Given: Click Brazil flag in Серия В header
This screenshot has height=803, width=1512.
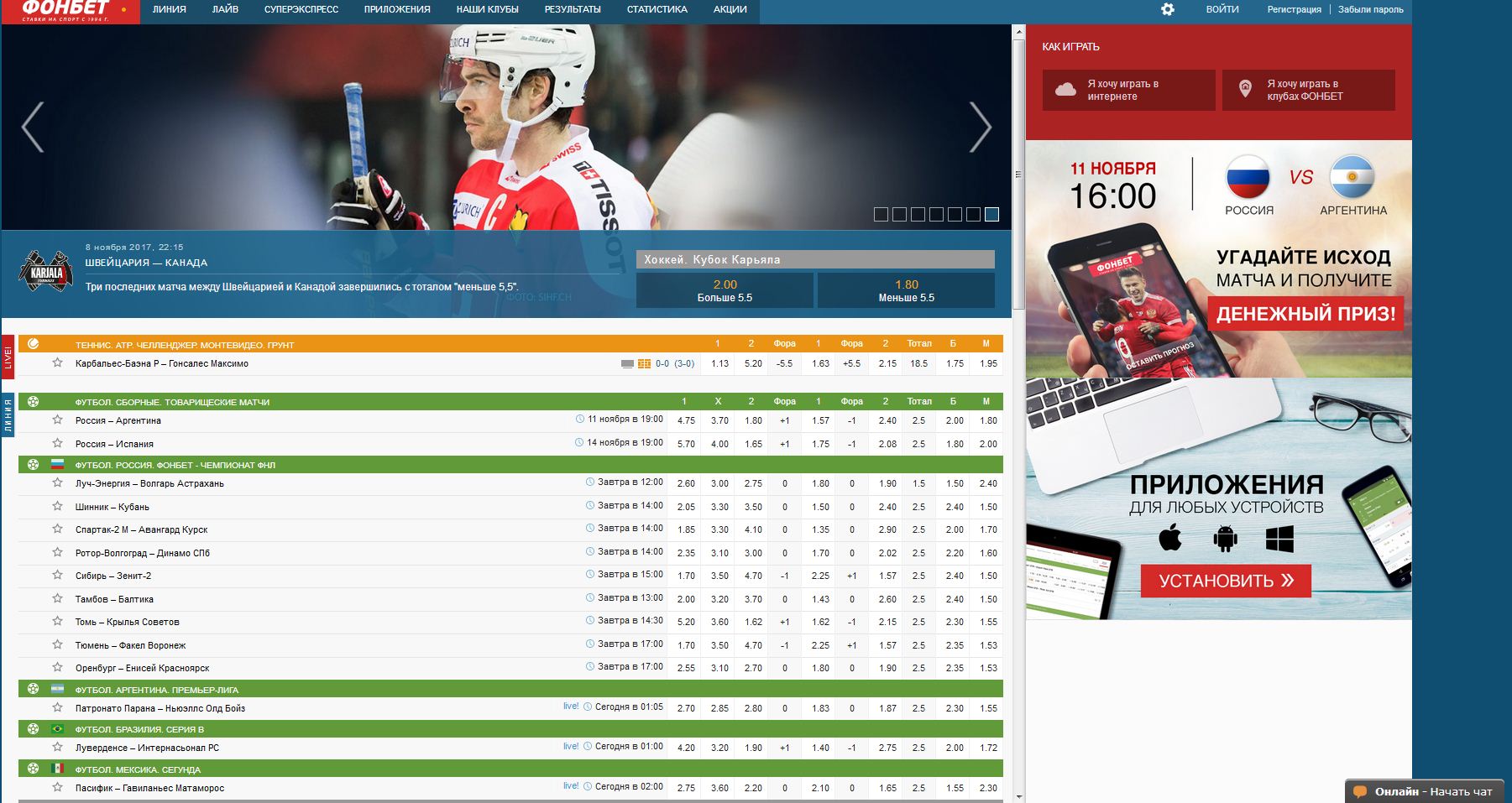Looking at the screenshot, I should click(57, 728).
